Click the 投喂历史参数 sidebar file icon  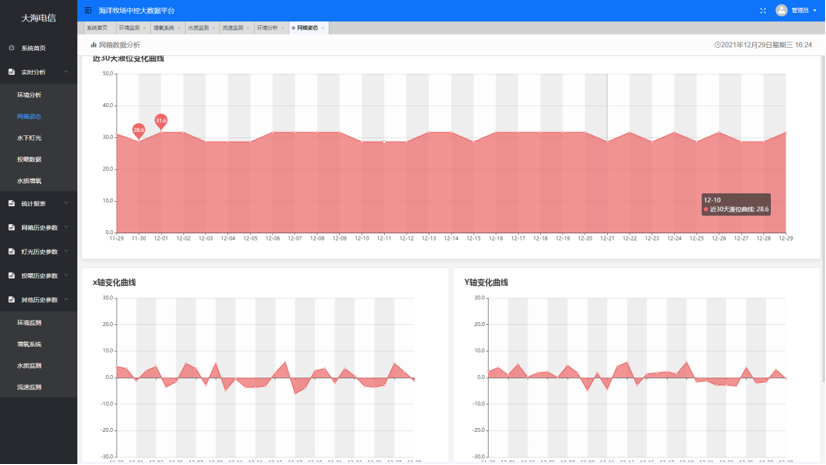(x=12, y=276)
